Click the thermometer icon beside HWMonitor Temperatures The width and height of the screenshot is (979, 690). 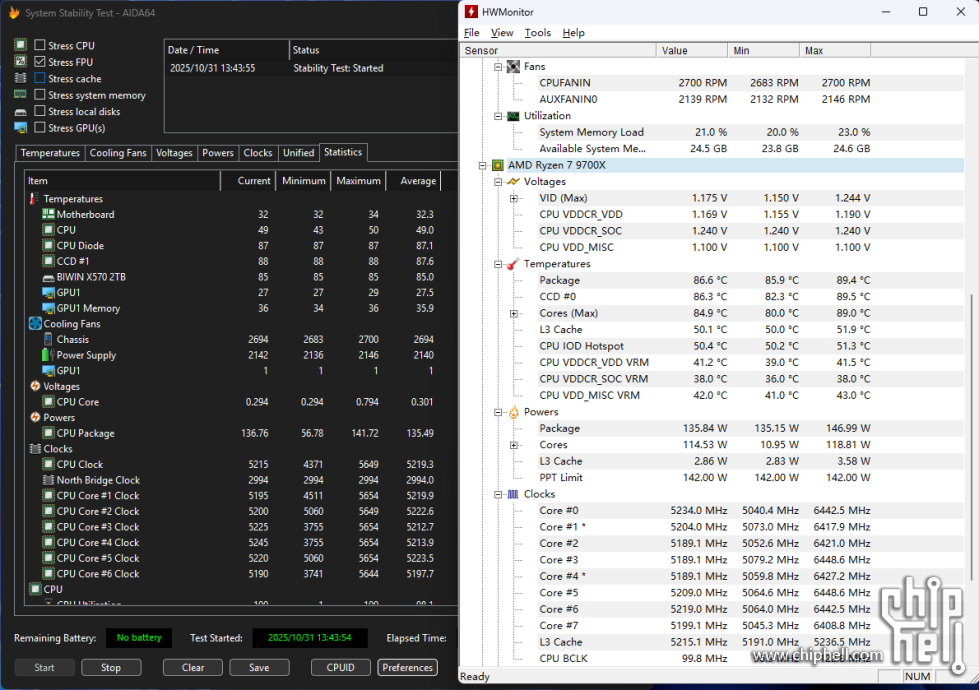512,264
